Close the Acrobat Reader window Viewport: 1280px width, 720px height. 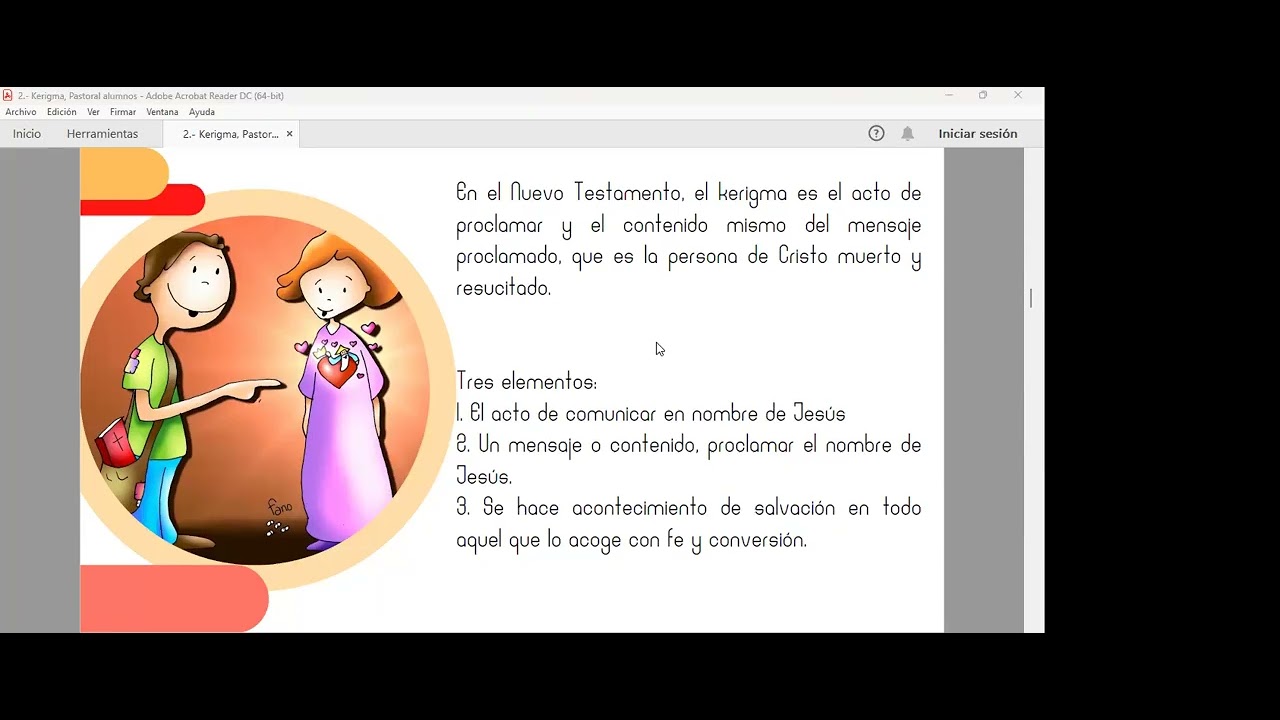click(1018, 95)
